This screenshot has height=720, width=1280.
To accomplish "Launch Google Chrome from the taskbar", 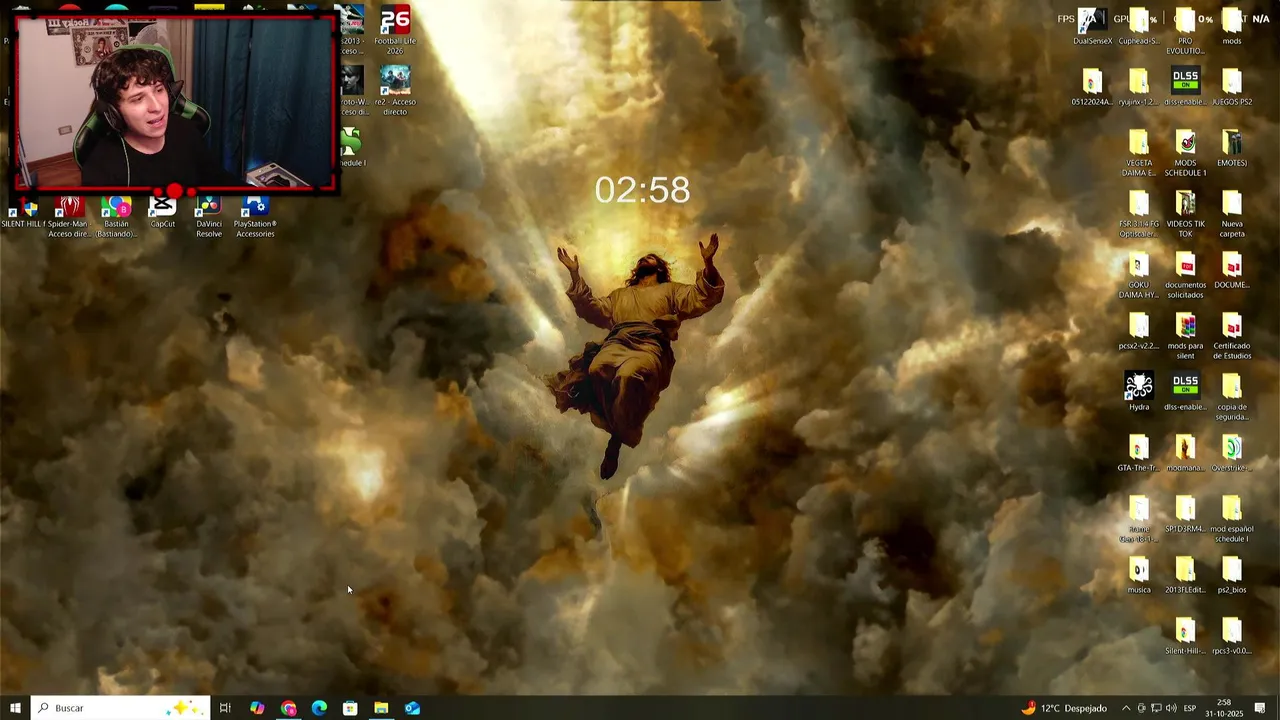I will pos(288,708).
